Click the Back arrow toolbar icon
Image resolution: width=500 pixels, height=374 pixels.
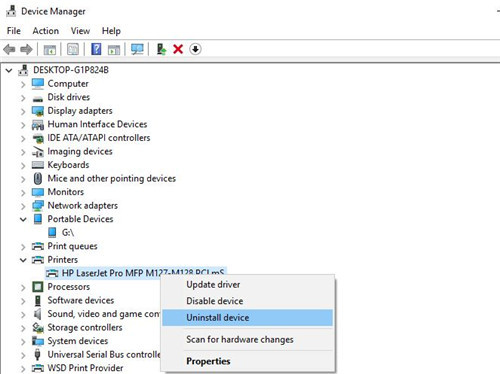tap(9, 50)
